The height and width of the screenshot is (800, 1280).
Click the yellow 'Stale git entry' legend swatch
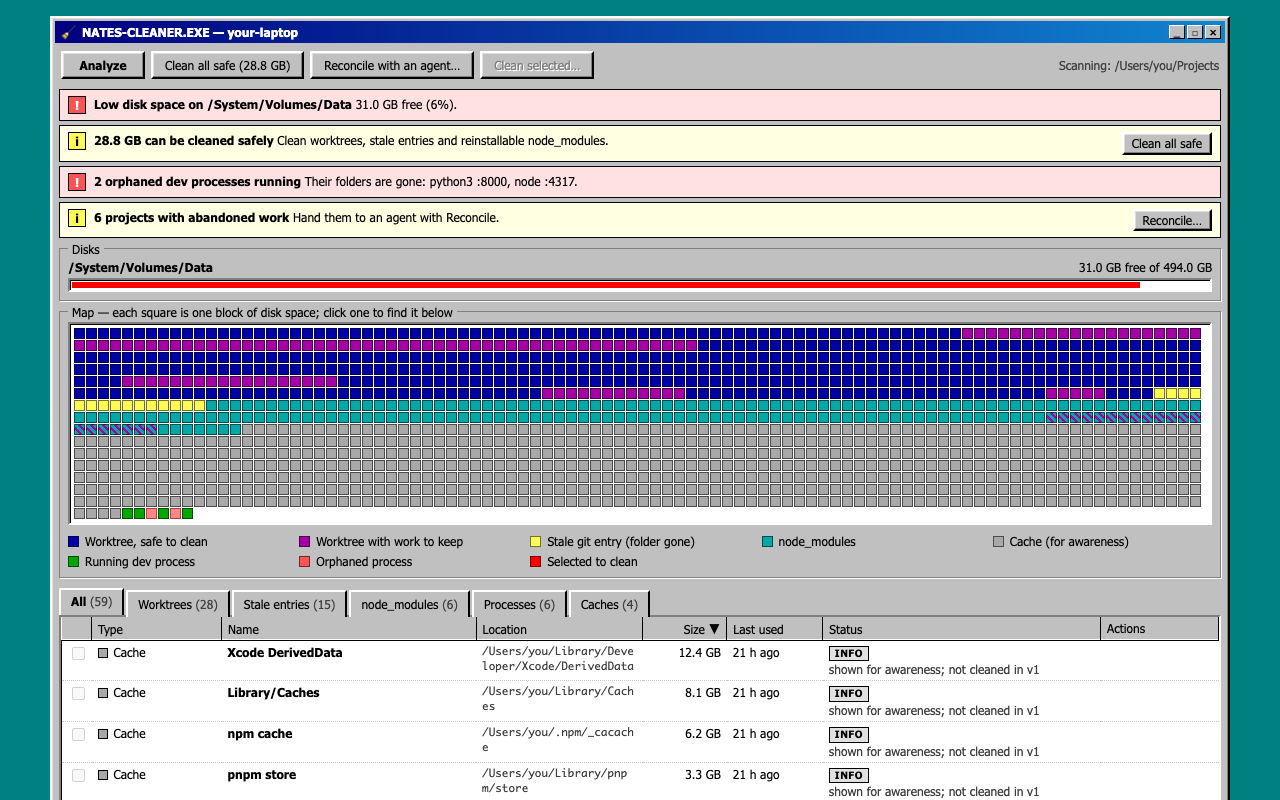pos(536,542)
